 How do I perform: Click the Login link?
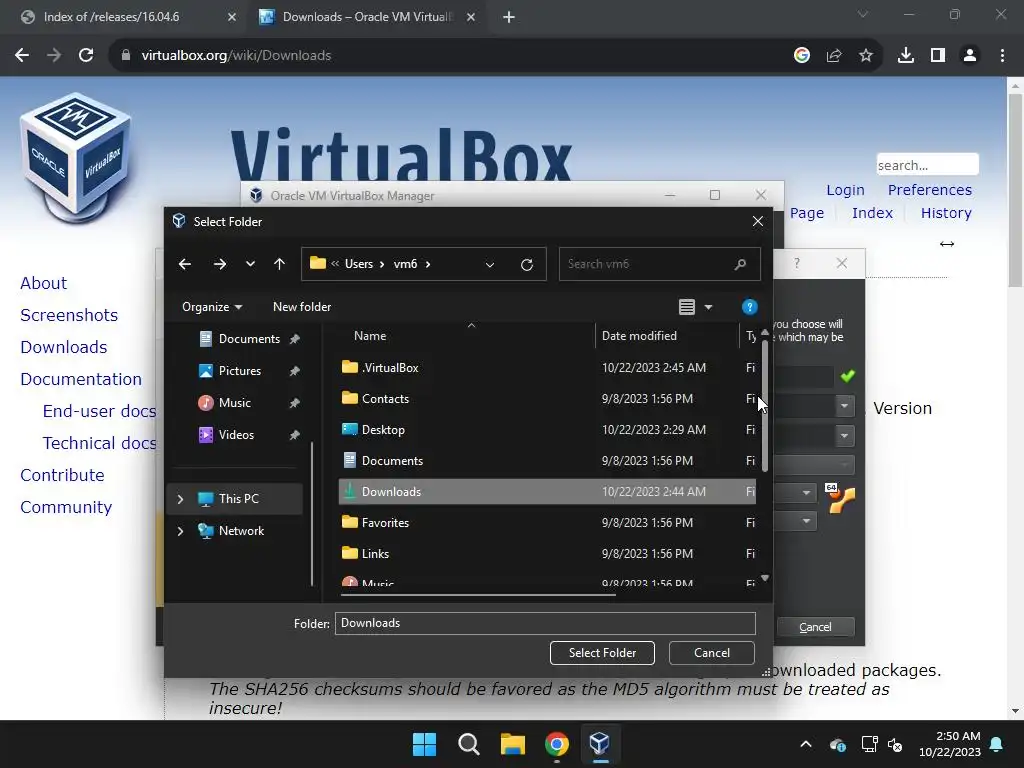pyautogui.click(x=845, y=190)
